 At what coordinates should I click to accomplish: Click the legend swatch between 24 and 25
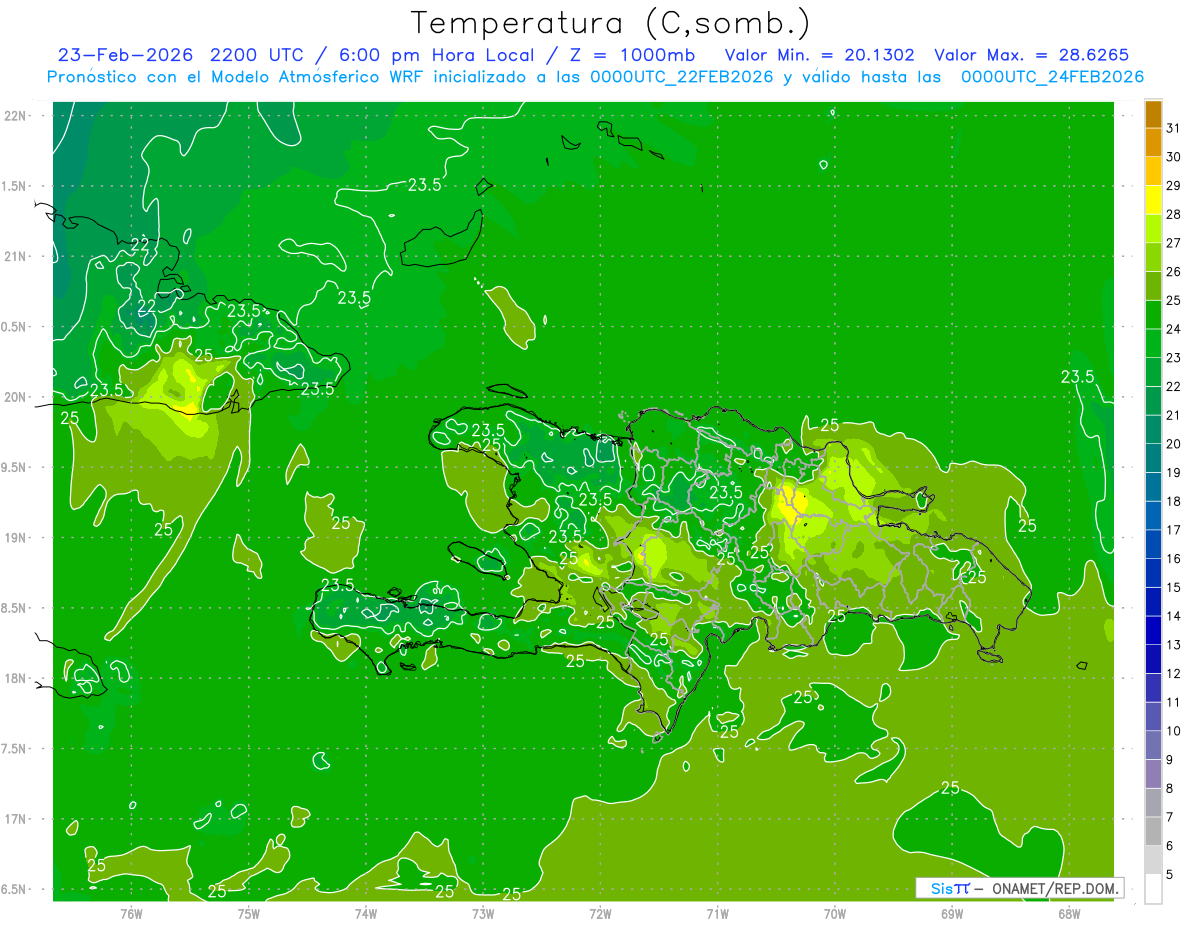click(x=1153, y=315)
